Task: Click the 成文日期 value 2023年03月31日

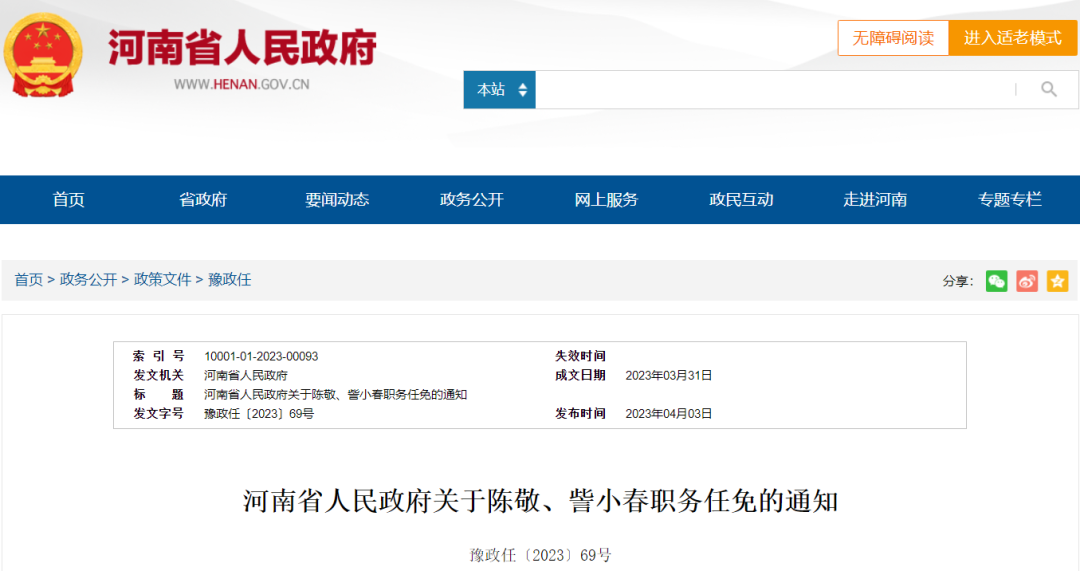Action: pyautogui.click(x=668, y=375)
